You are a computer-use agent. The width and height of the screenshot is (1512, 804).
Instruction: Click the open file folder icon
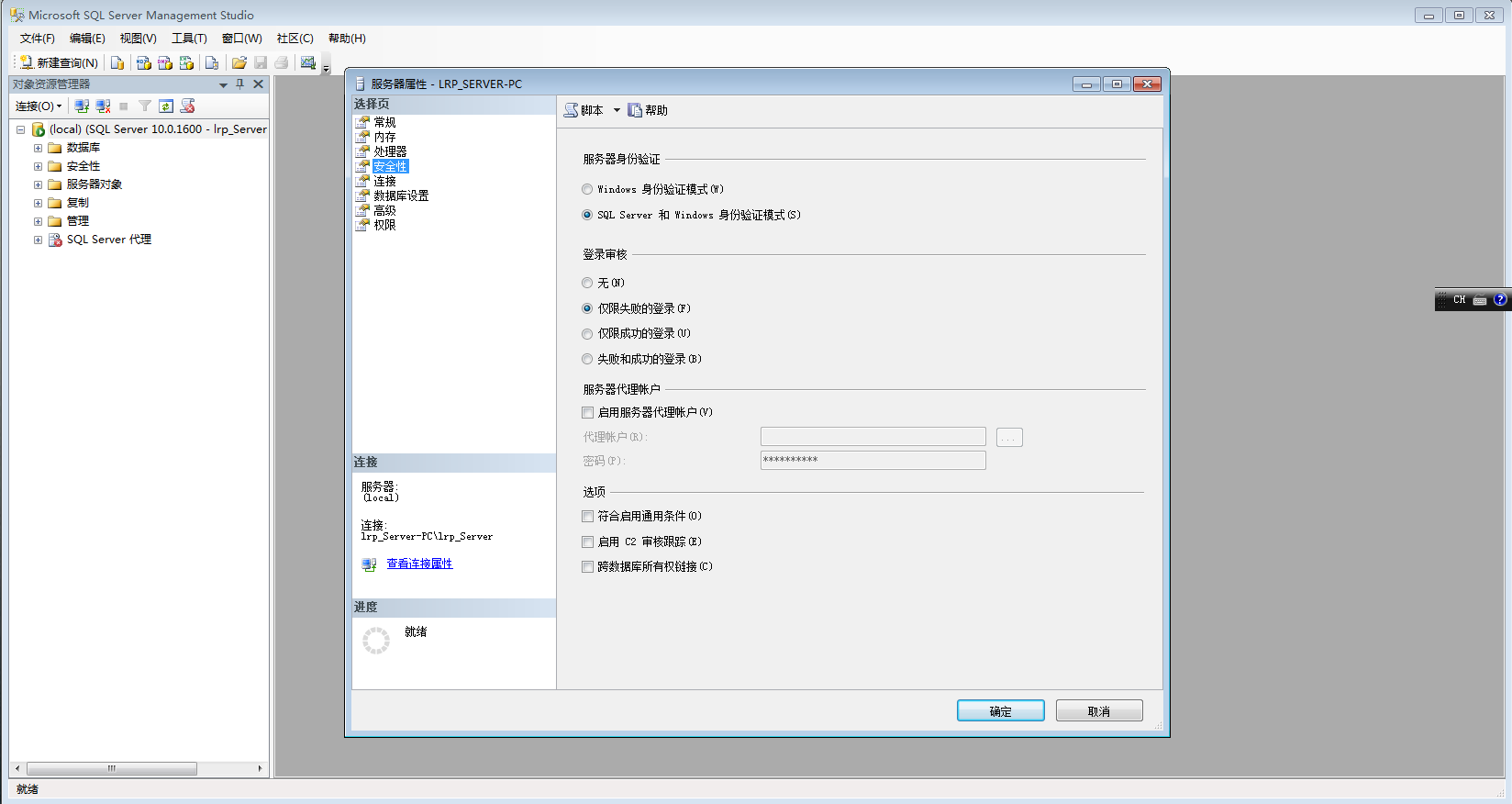[x=239, y=62]
